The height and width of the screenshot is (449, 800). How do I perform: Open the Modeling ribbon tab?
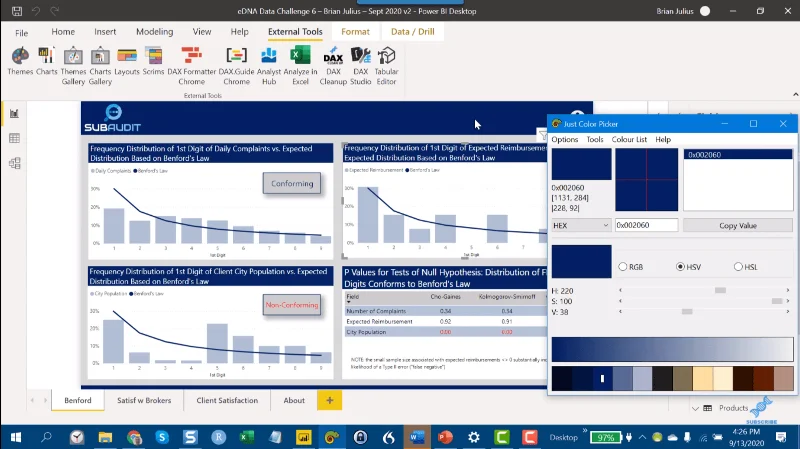point(155,32)
